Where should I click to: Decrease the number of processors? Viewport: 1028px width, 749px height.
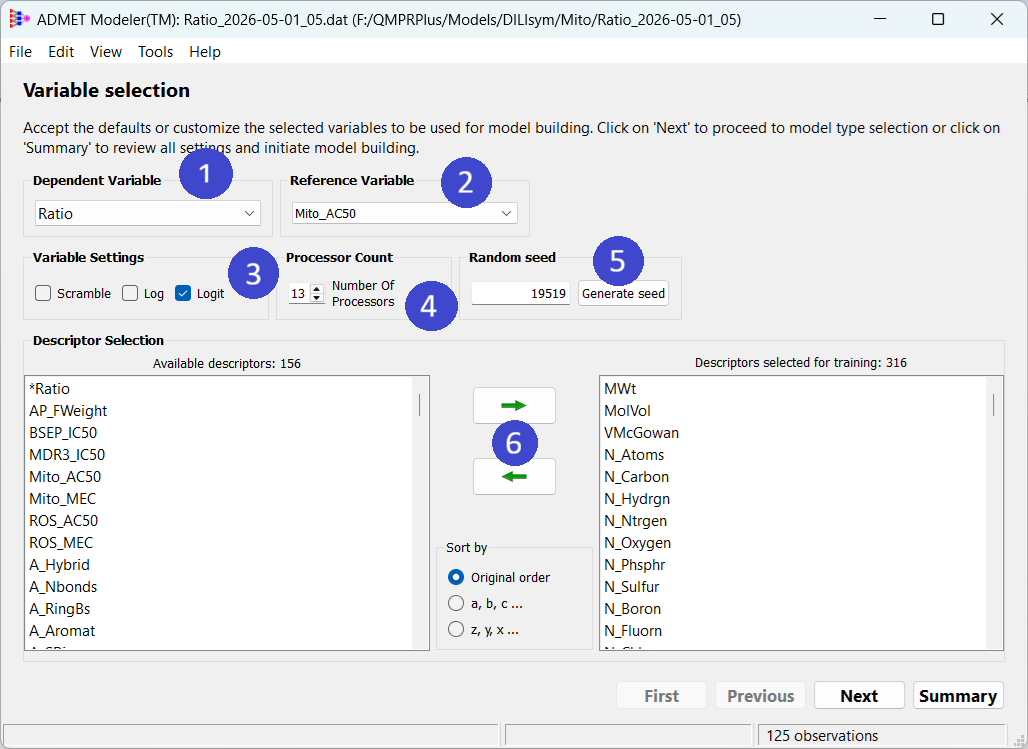317,298
